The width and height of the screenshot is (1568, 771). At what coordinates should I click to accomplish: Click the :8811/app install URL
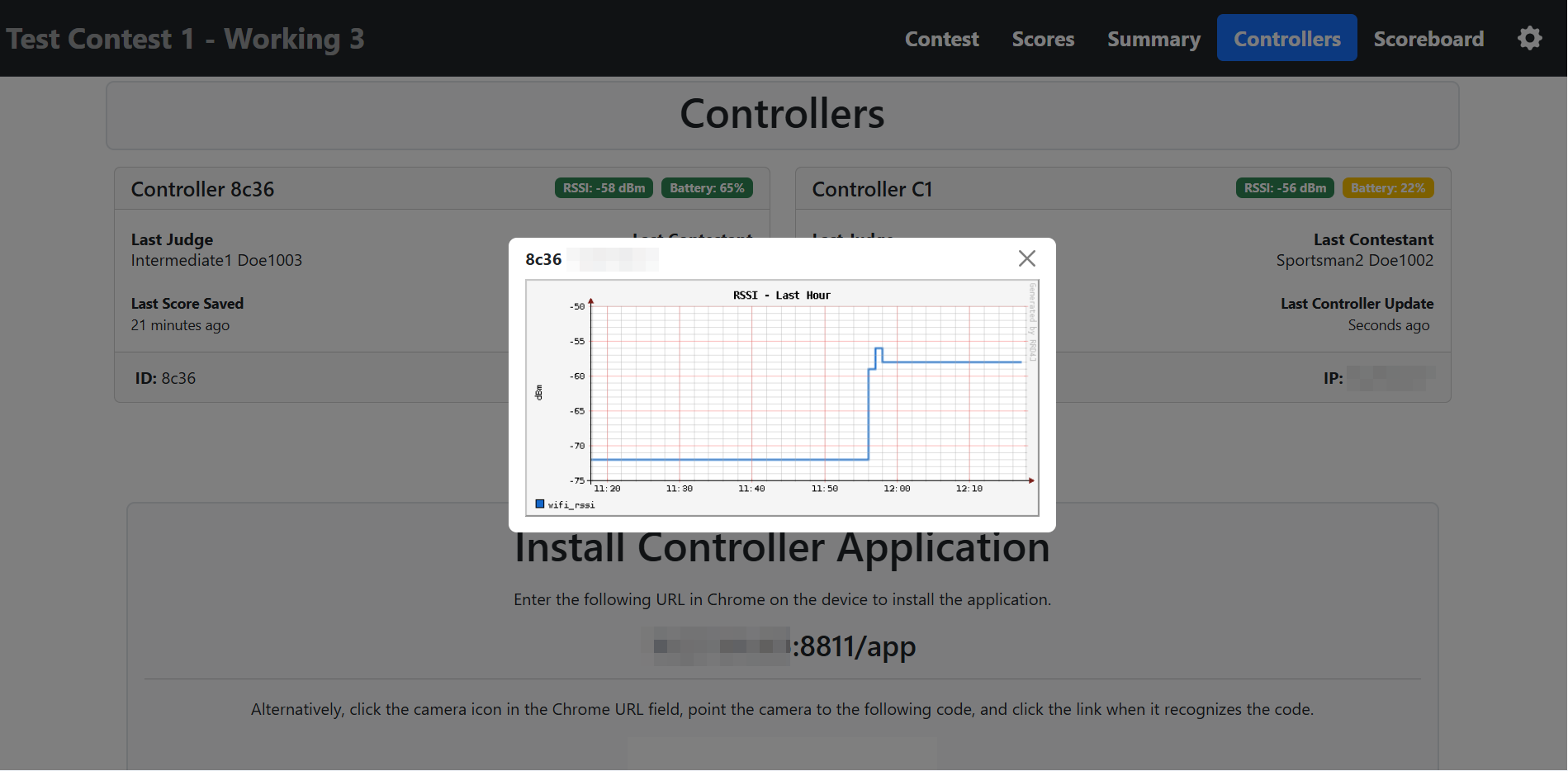click(857, 646)
